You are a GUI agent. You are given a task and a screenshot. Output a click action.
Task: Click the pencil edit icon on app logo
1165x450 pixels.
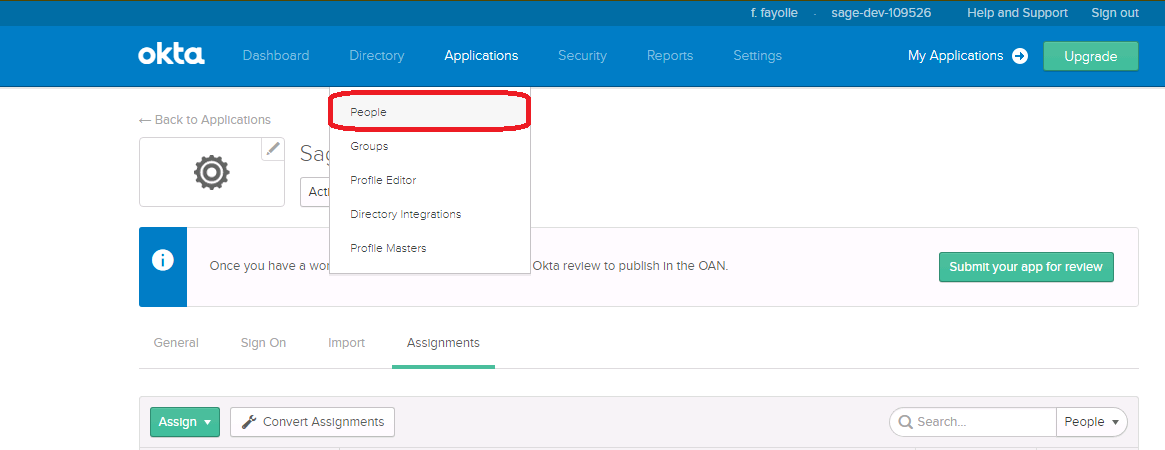tap(273, 149)
